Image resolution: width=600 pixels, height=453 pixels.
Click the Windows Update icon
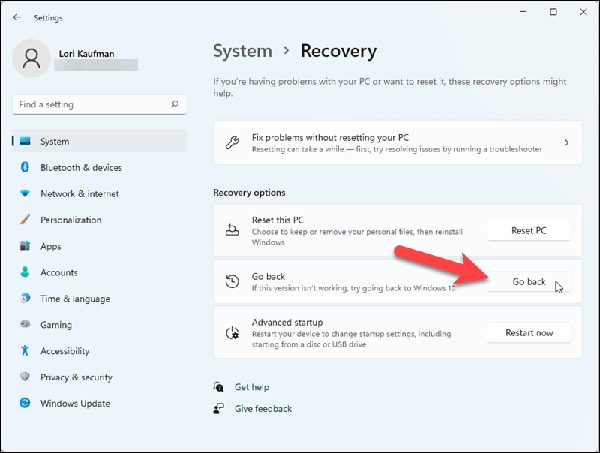pyautogui.click(x=25, y=403)
